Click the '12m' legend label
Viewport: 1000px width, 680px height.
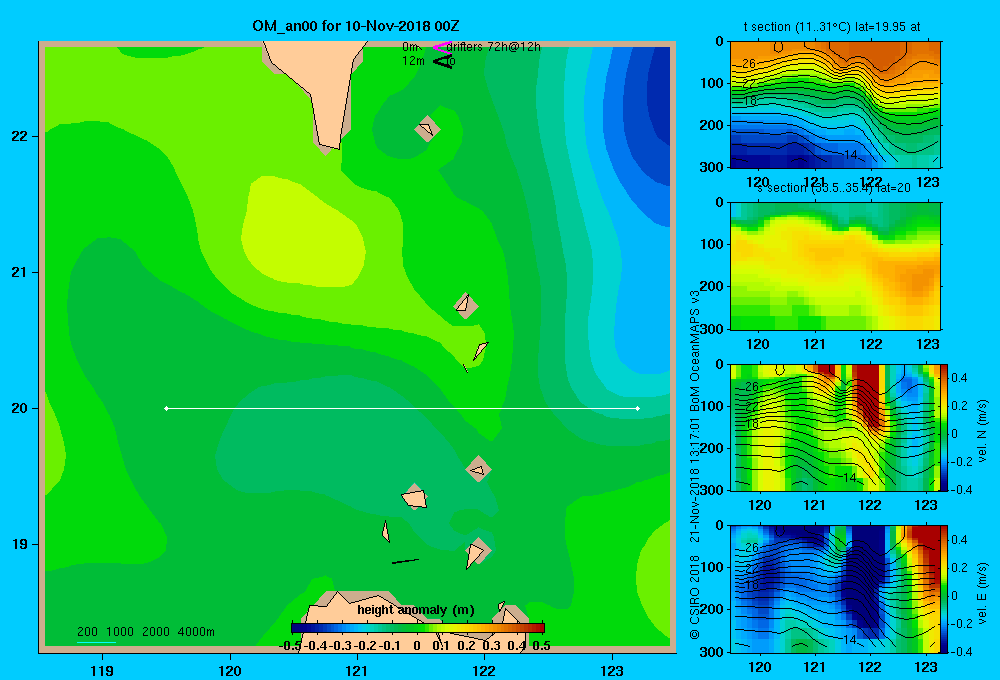[x=413, y=61]
